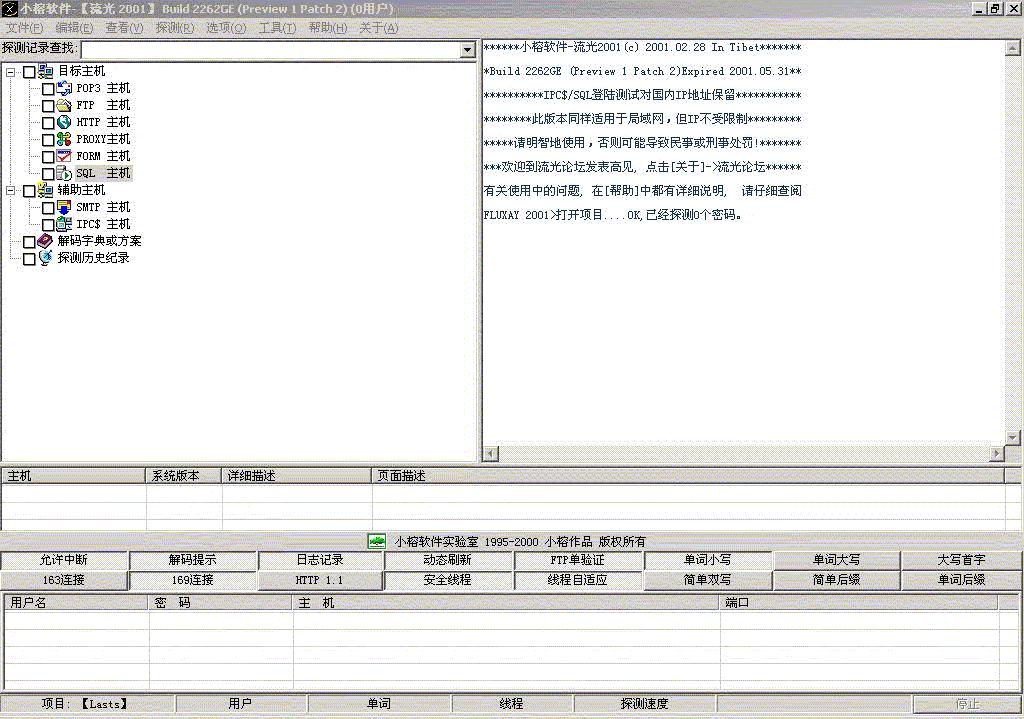Open the 探测(R) menu

175,28
